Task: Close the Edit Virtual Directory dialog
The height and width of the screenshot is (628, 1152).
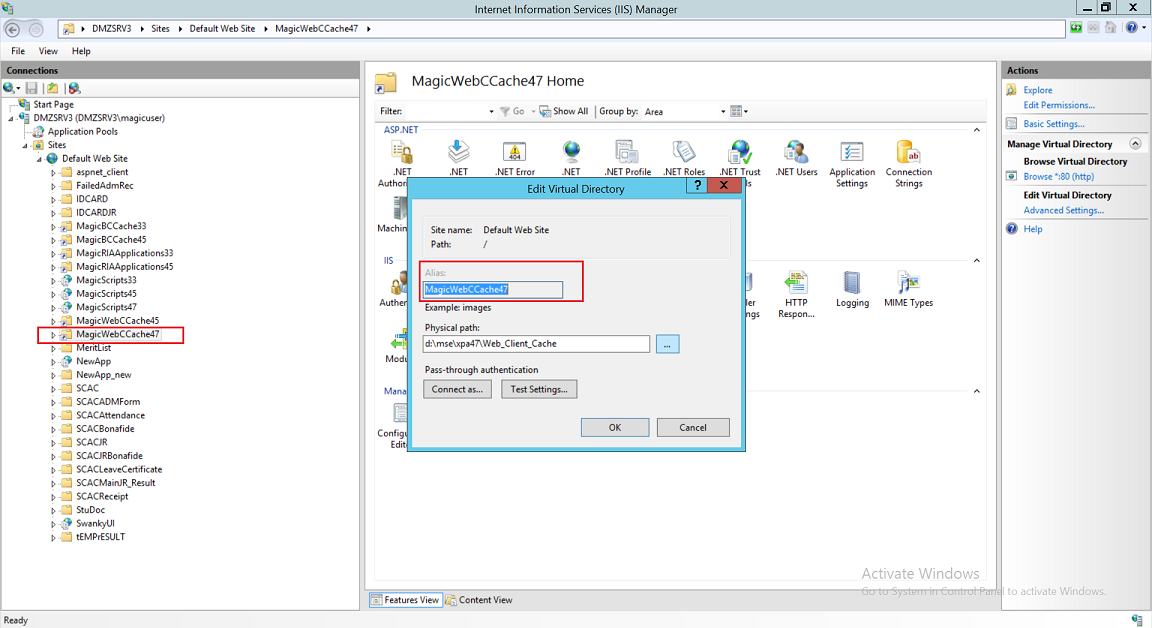Action: pos(724,185)
